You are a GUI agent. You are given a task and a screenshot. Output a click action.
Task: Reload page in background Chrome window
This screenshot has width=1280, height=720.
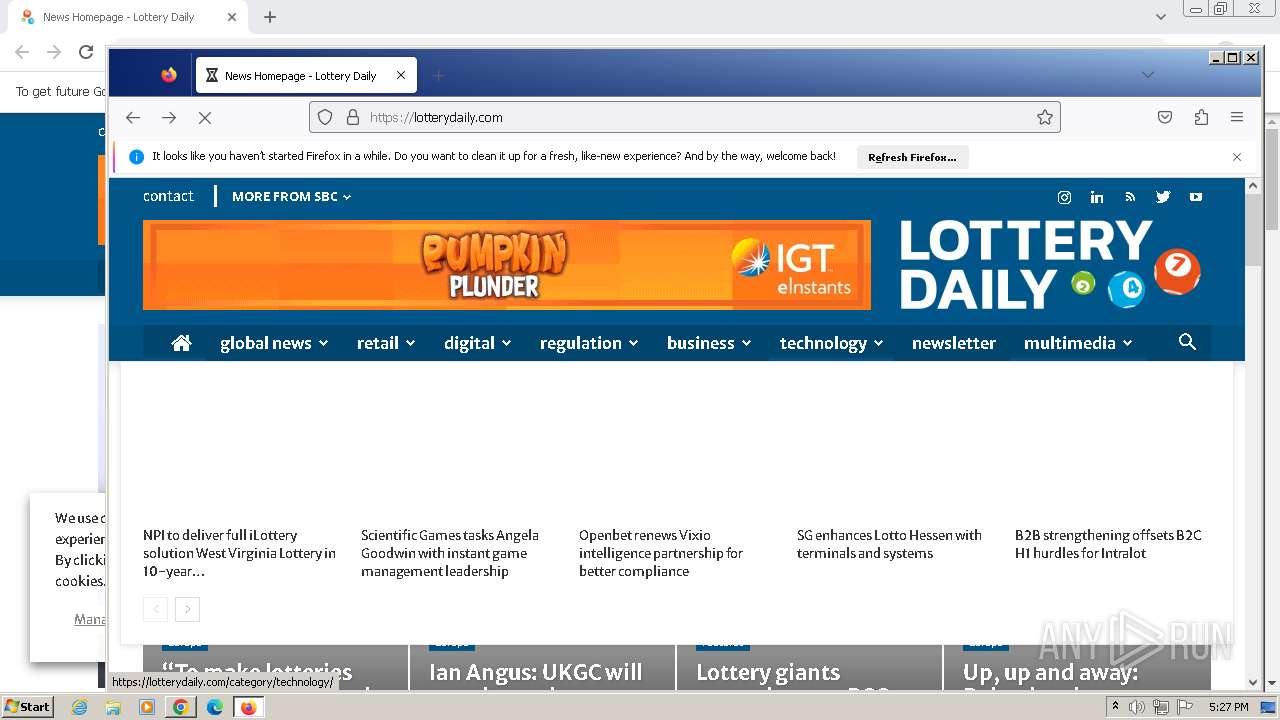(86, 52)
